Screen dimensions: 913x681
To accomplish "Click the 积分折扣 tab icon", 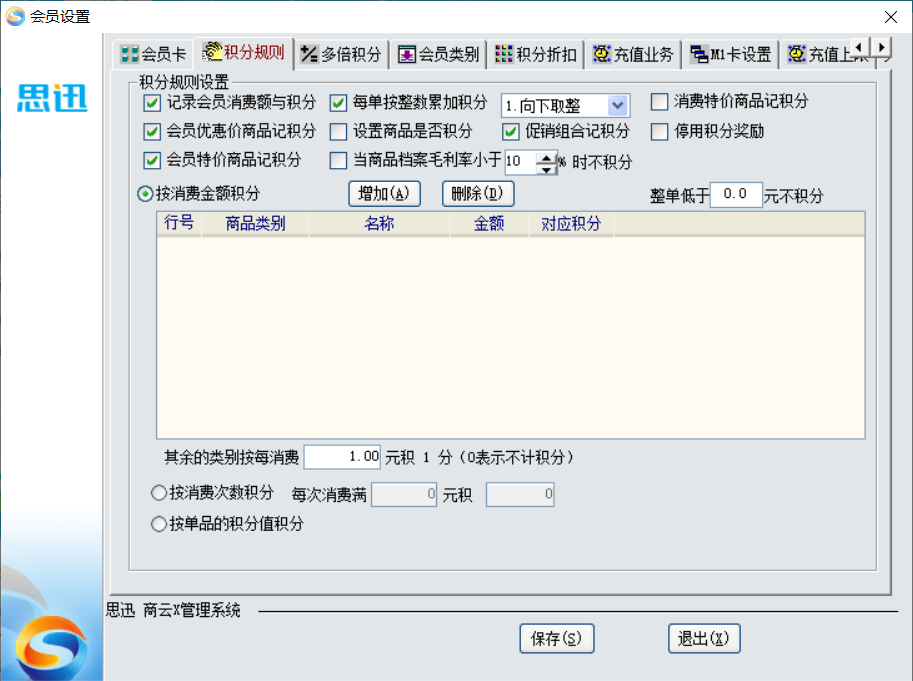I will coord(504,54).
